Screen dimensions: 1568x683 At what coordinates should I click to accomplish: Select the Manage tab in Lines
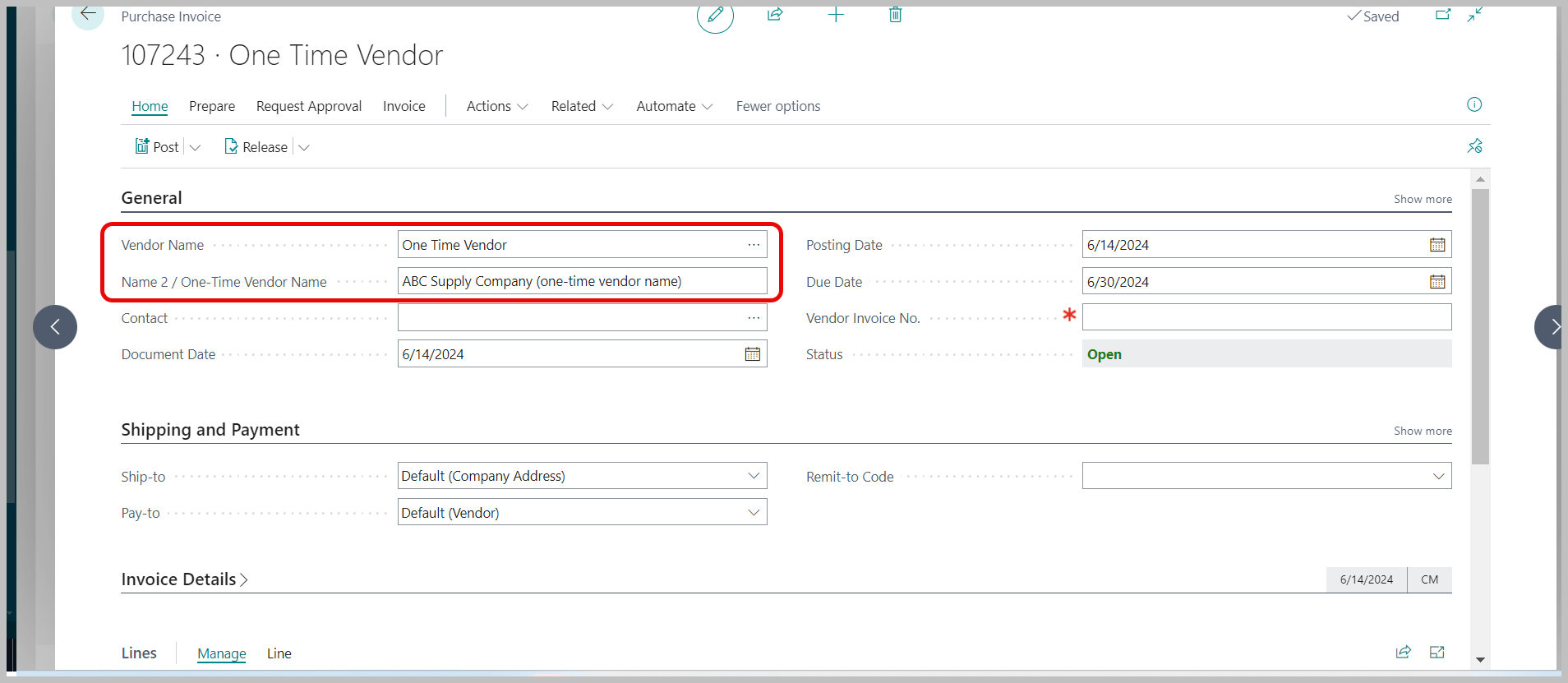tap(222, 653)
